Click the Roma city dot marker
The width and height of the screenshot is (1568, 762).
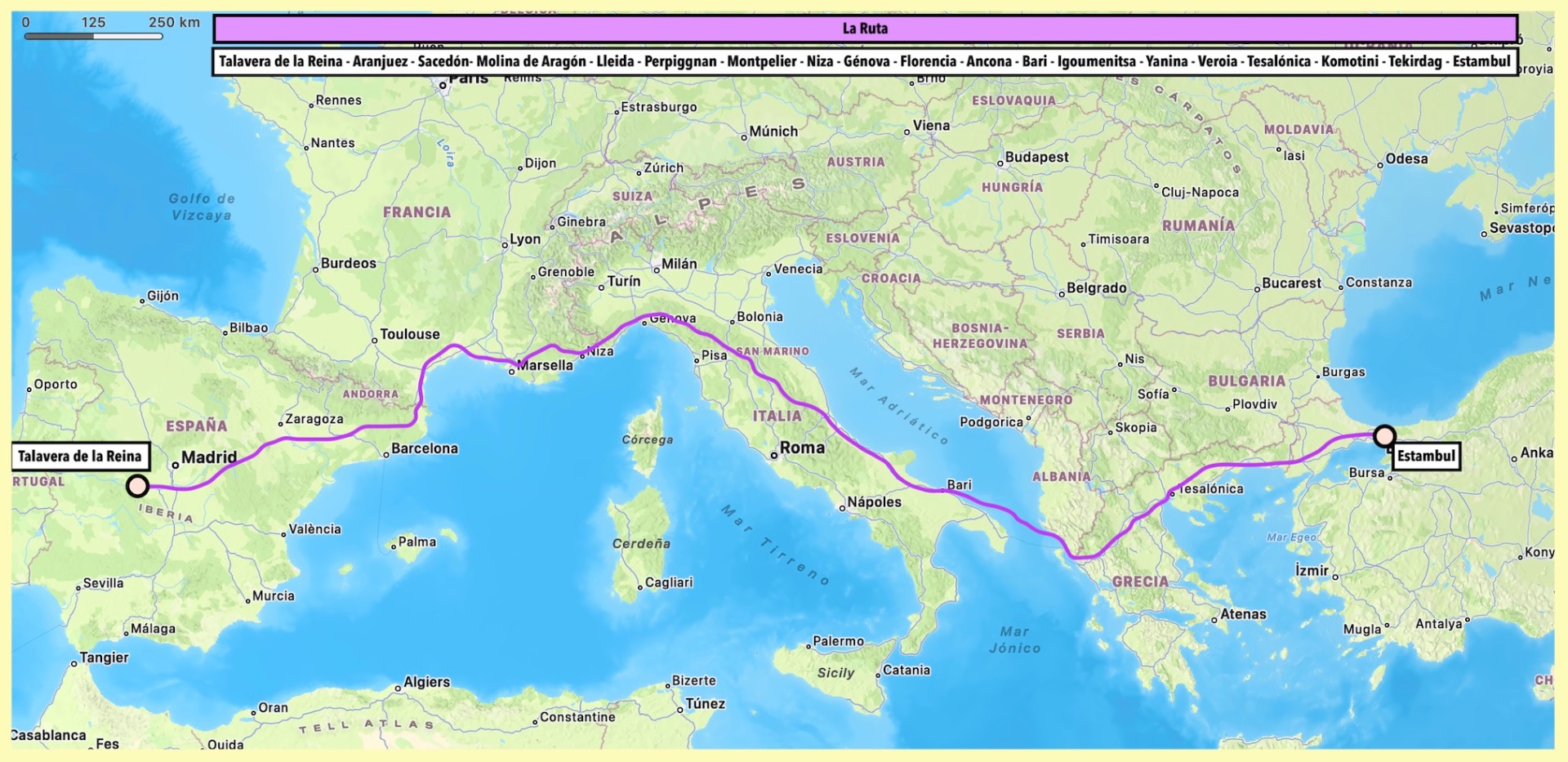click(x=773, y=455)
